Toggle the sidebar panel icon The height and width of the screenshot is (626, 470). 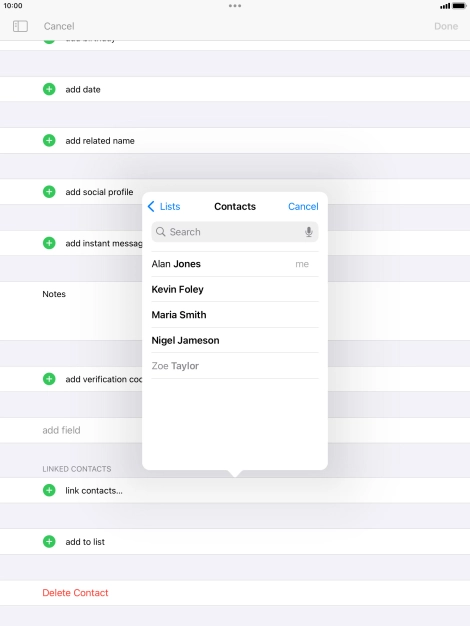(20, 26)
